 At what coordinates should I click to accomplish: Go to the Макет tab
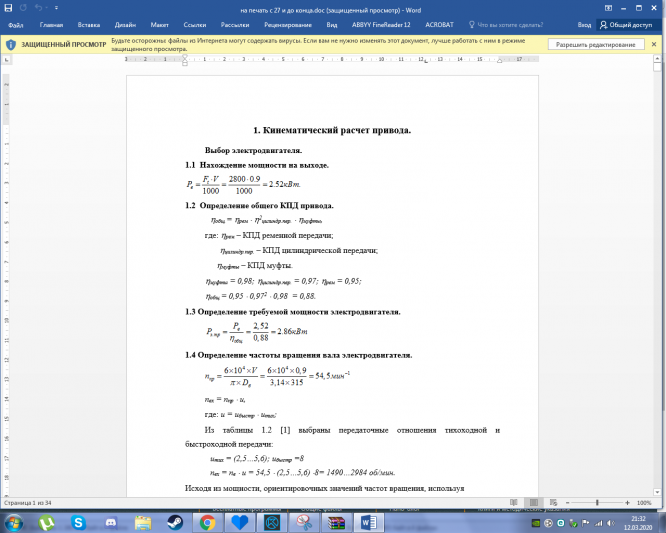[x=159, y=25]
